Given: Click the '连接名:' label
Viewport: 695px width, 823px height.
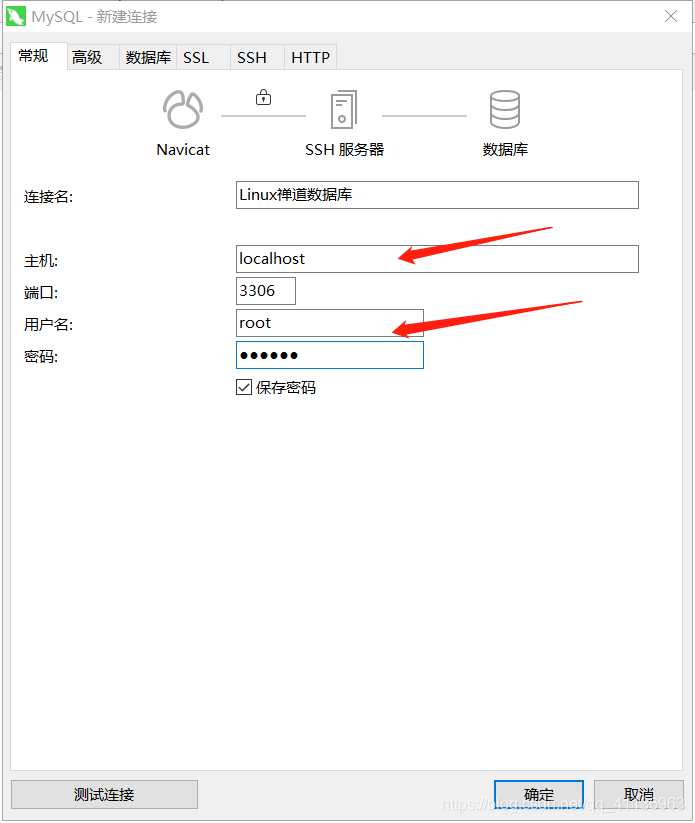Looking at the screenshot, I should 48,197.
